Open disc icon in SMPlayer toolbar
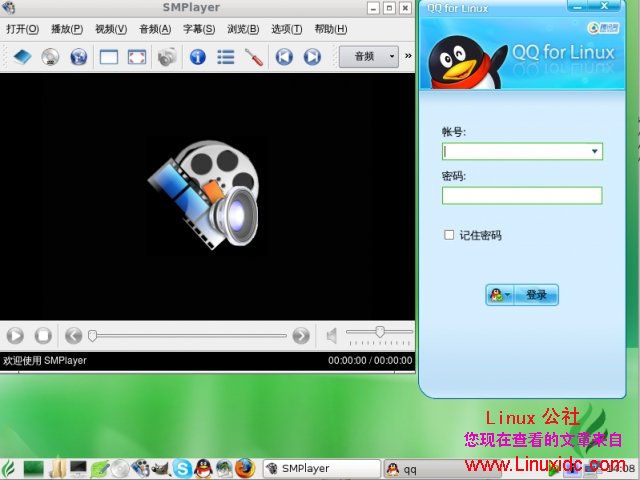The width and height of the screenshot is (640, 480). point(50,57)
